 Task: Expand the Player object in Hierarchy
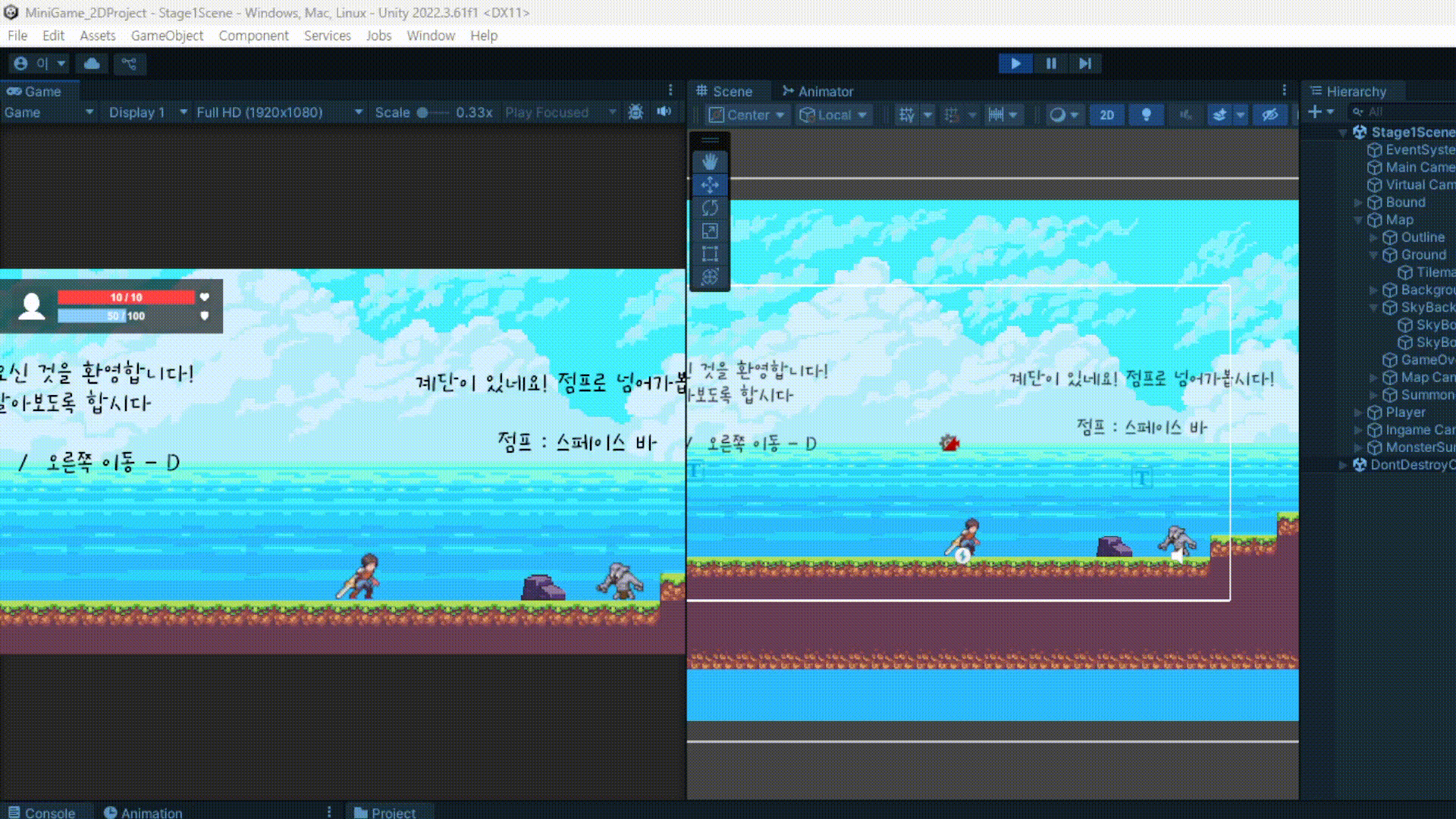click(x=1358, y=413)
